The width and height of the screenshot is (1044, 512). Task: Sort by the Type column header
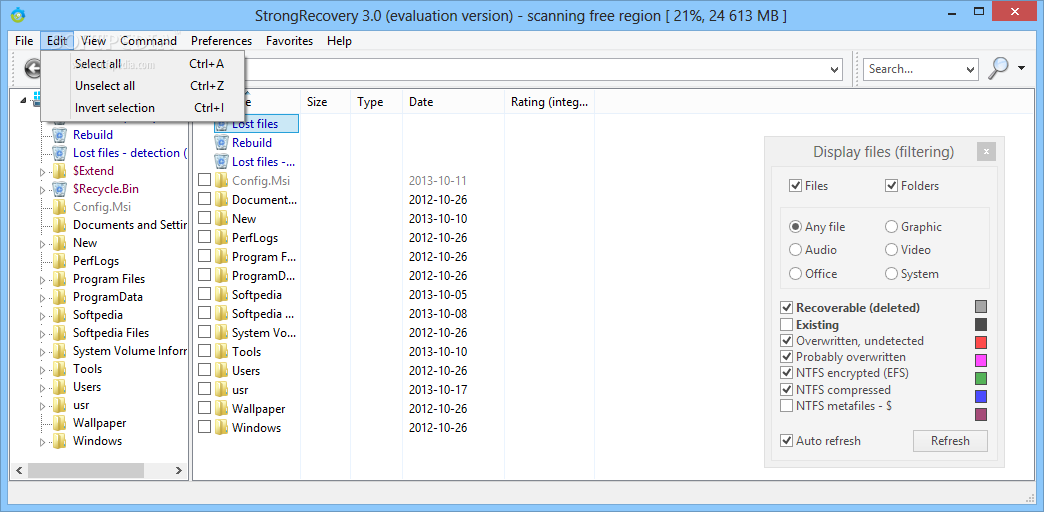[376, 102]
